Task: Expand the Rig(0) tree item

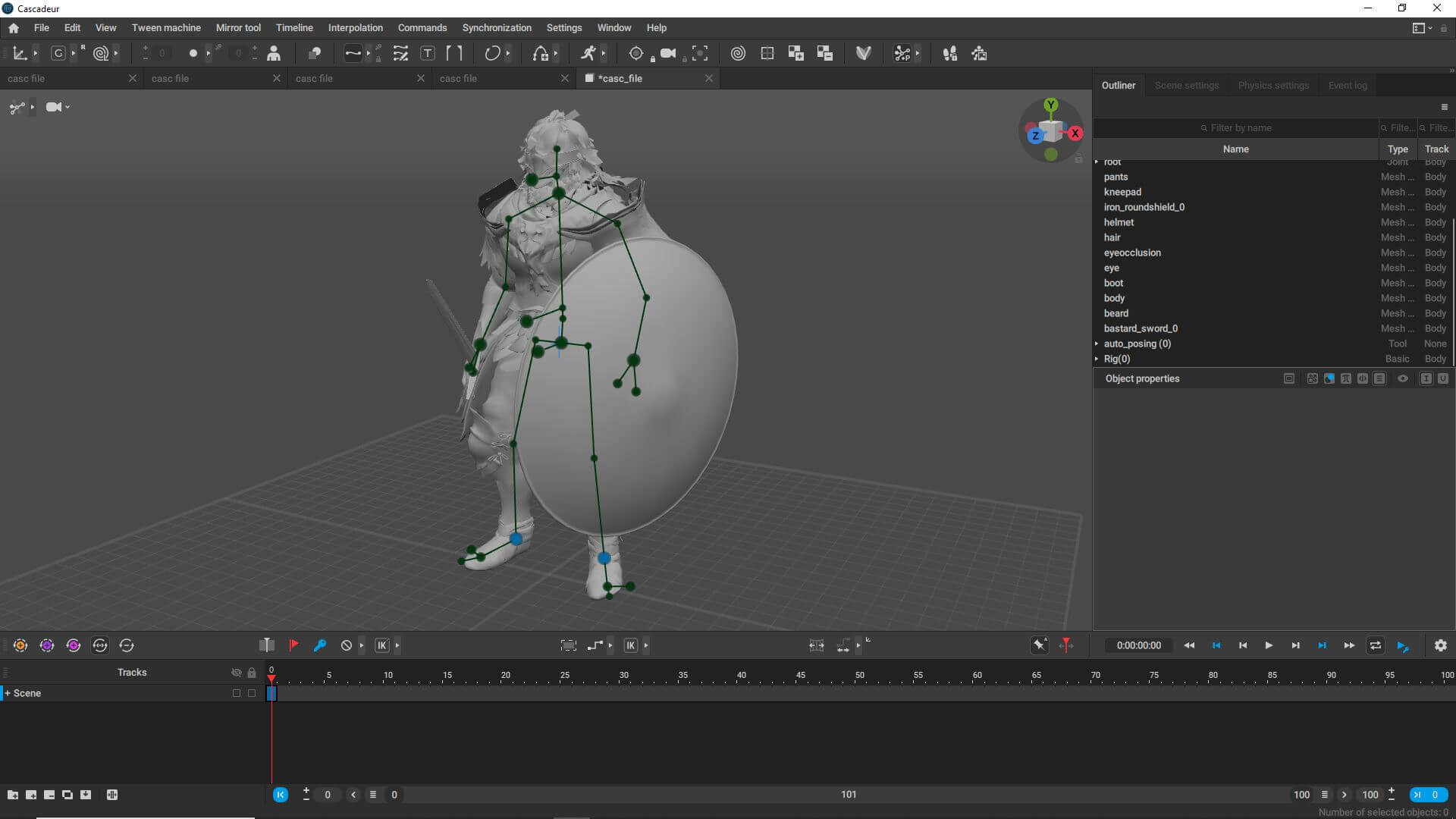Action: pos(1097,359)
